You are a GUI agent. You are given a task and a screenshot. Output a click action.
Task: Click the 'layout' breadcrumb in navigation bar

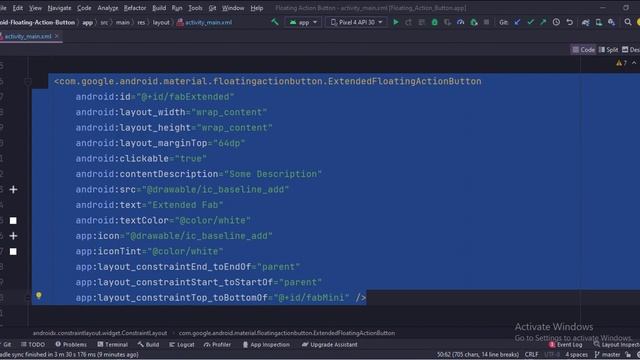pos(161,22)
